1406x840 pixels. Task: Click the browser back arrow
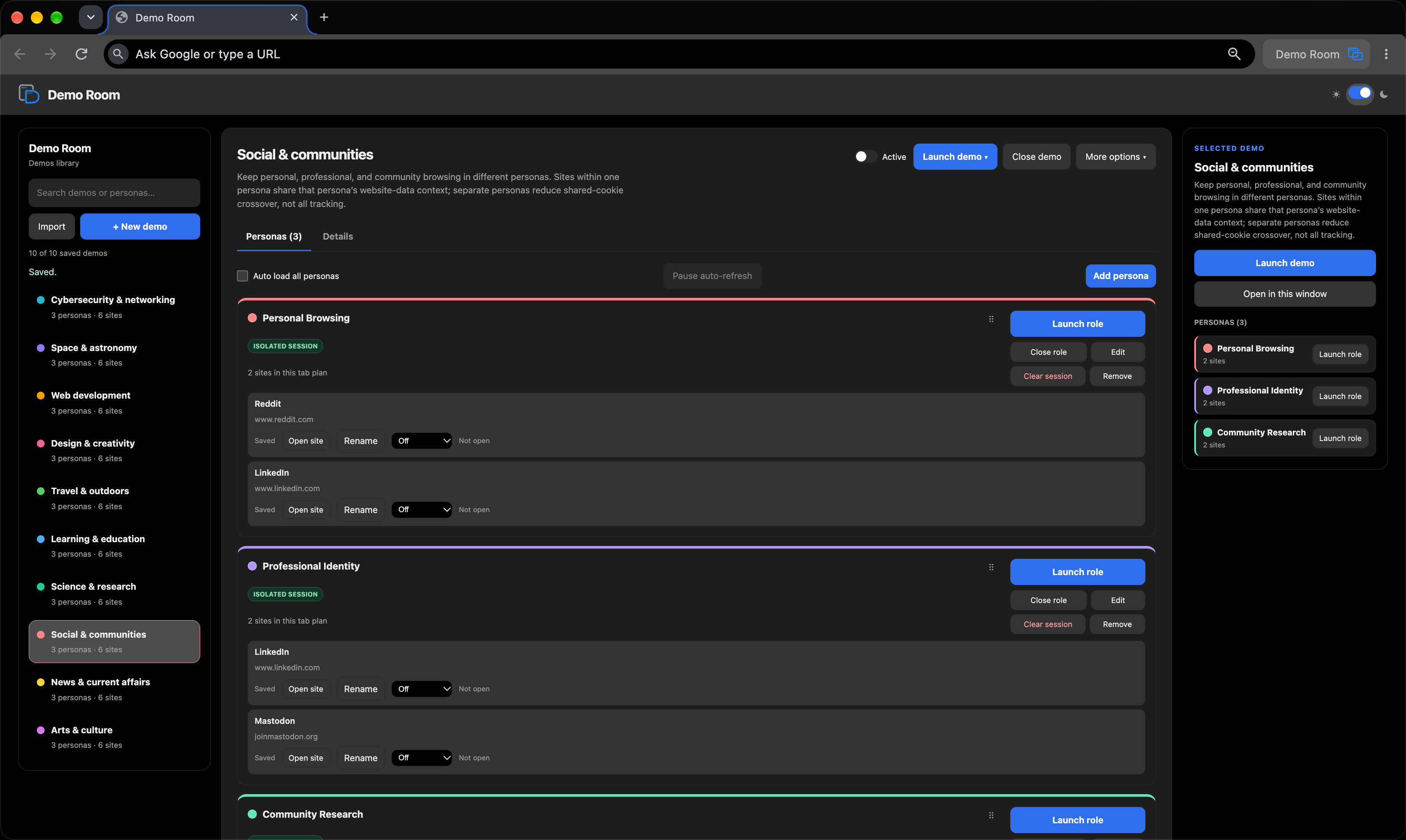click(x=20, y=54)
